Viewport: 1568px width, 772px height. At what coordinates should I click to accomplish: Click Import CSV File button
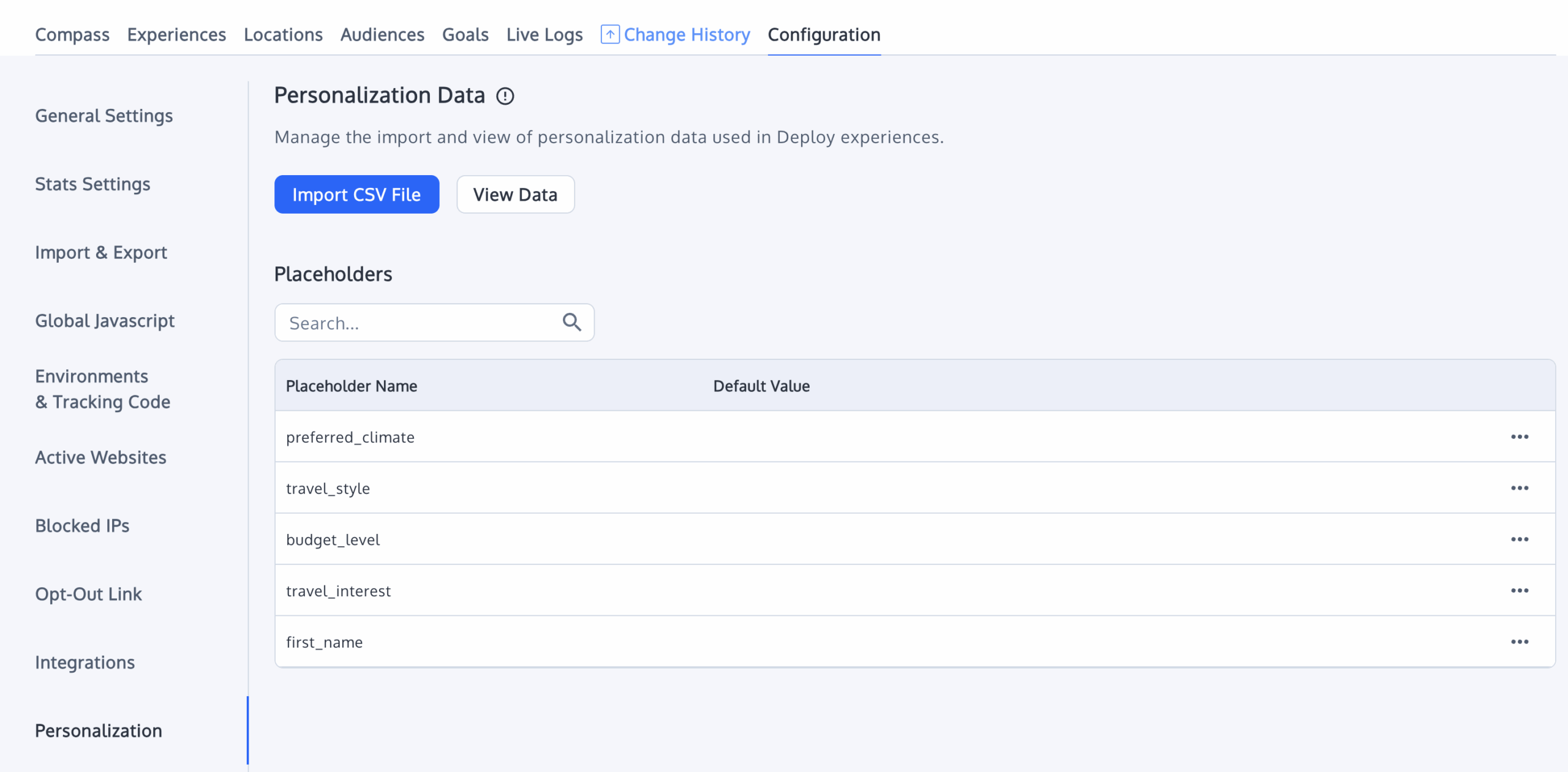(x=356, y=195)
